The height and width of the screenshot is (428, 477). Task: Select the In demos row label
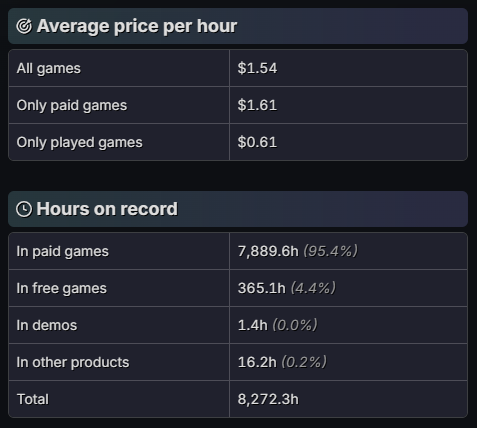coord(47,325)
